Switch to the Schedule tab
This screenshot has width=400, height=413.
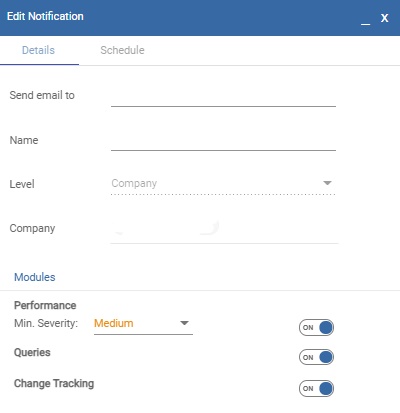(x=122, y=50)
